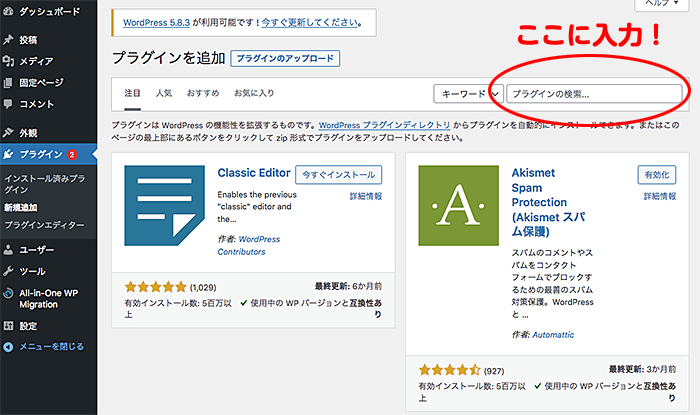700x415 pixels.
Task: Click the All-in-One WP Migration icon
Action: [x=8, y=293]
